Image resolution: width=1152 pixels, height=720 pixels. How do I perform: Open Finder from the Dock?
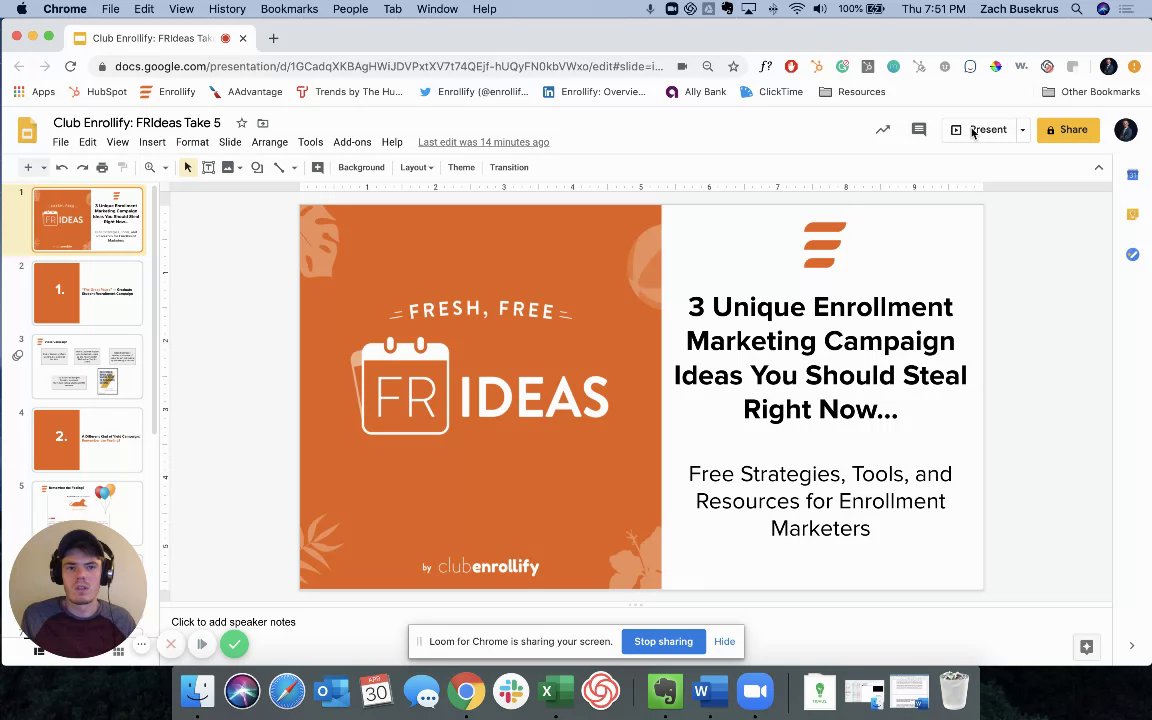coord(198,691)
